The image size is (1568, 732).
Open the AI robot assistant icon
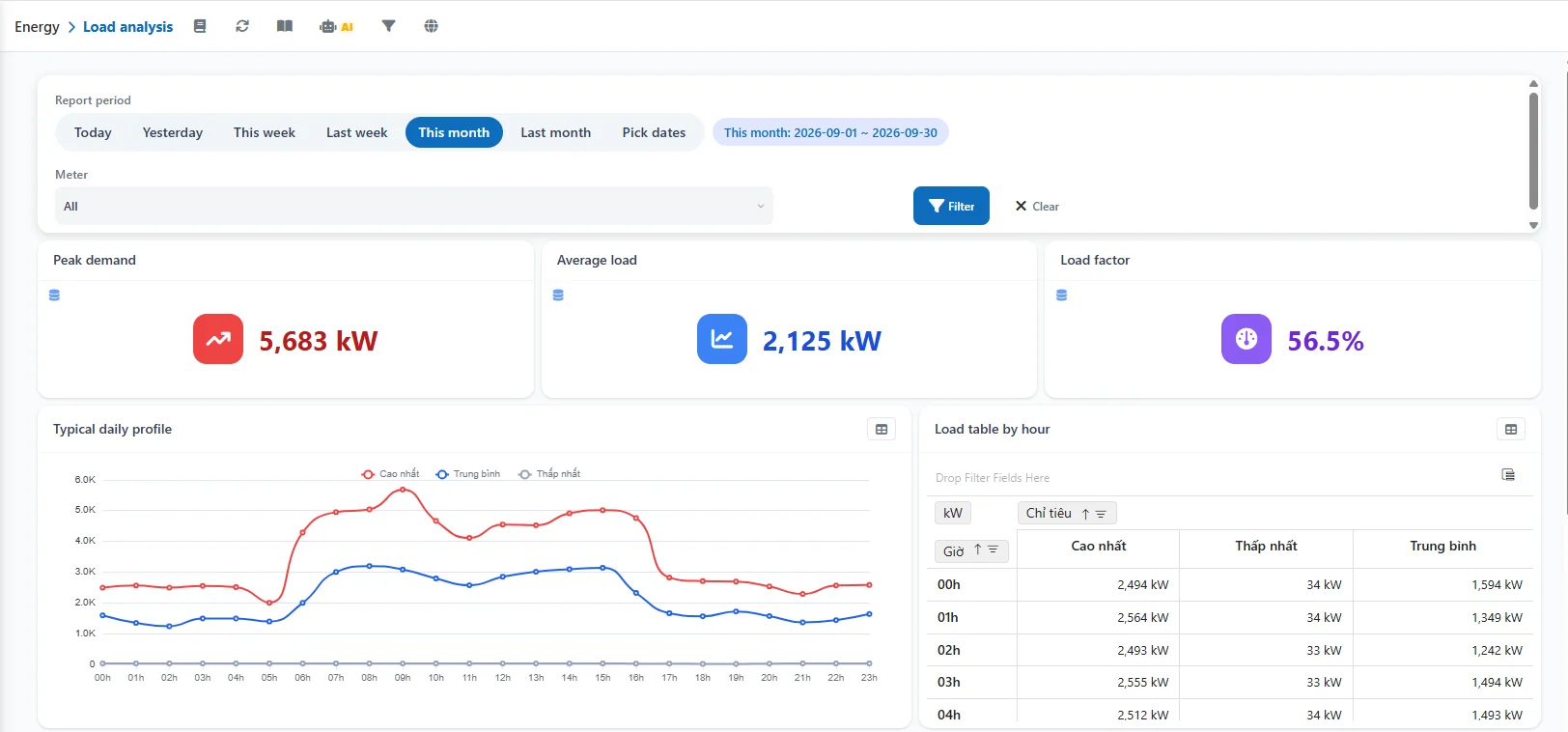(336, 26)
